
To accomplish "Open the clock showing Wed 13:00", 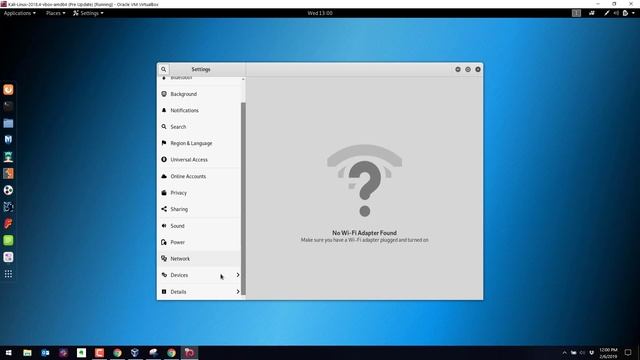I will tap(320, 13).
